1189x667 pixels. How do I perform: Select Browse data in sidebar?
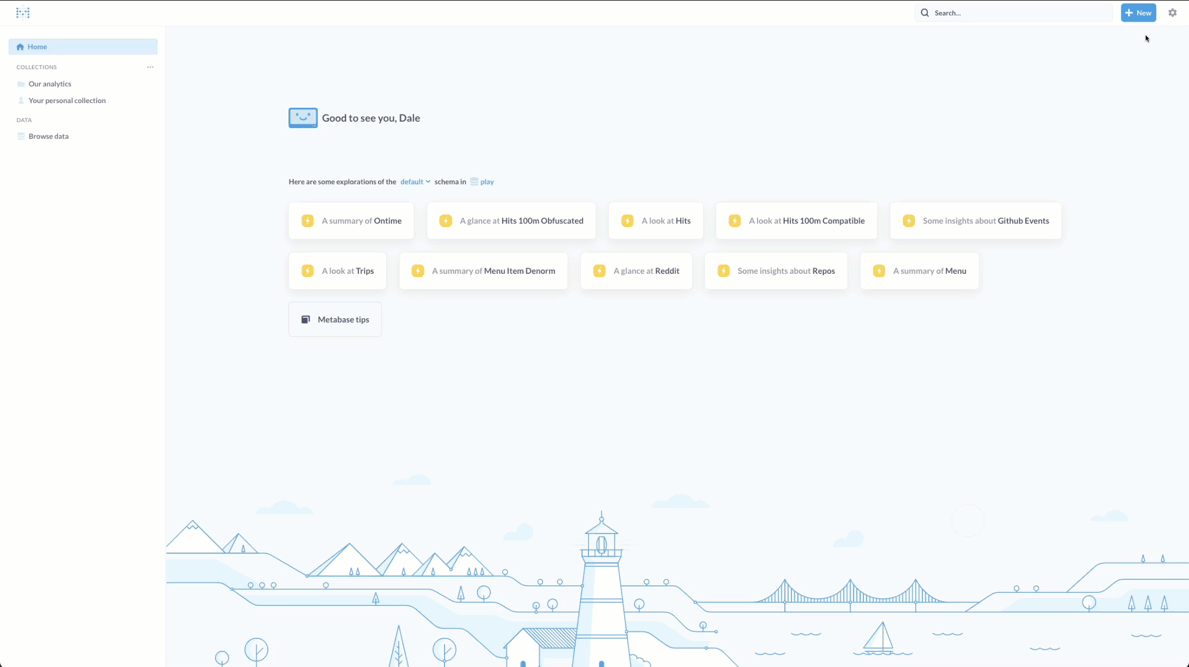click(48, 136)
